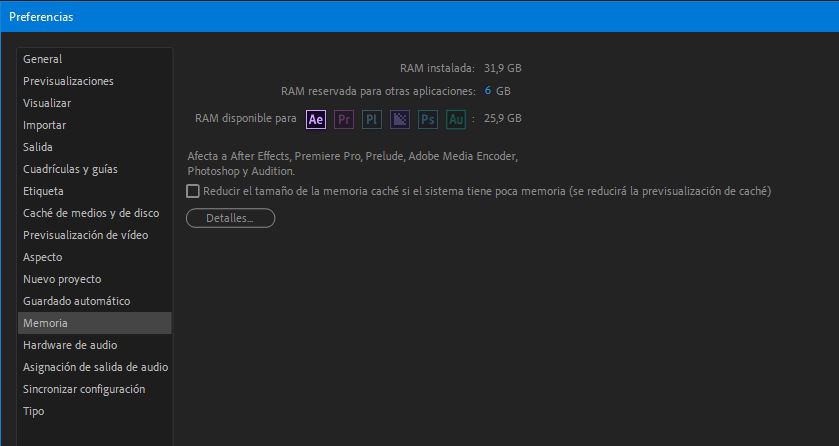Click the After Effects Ae icon

pos(316,119)
